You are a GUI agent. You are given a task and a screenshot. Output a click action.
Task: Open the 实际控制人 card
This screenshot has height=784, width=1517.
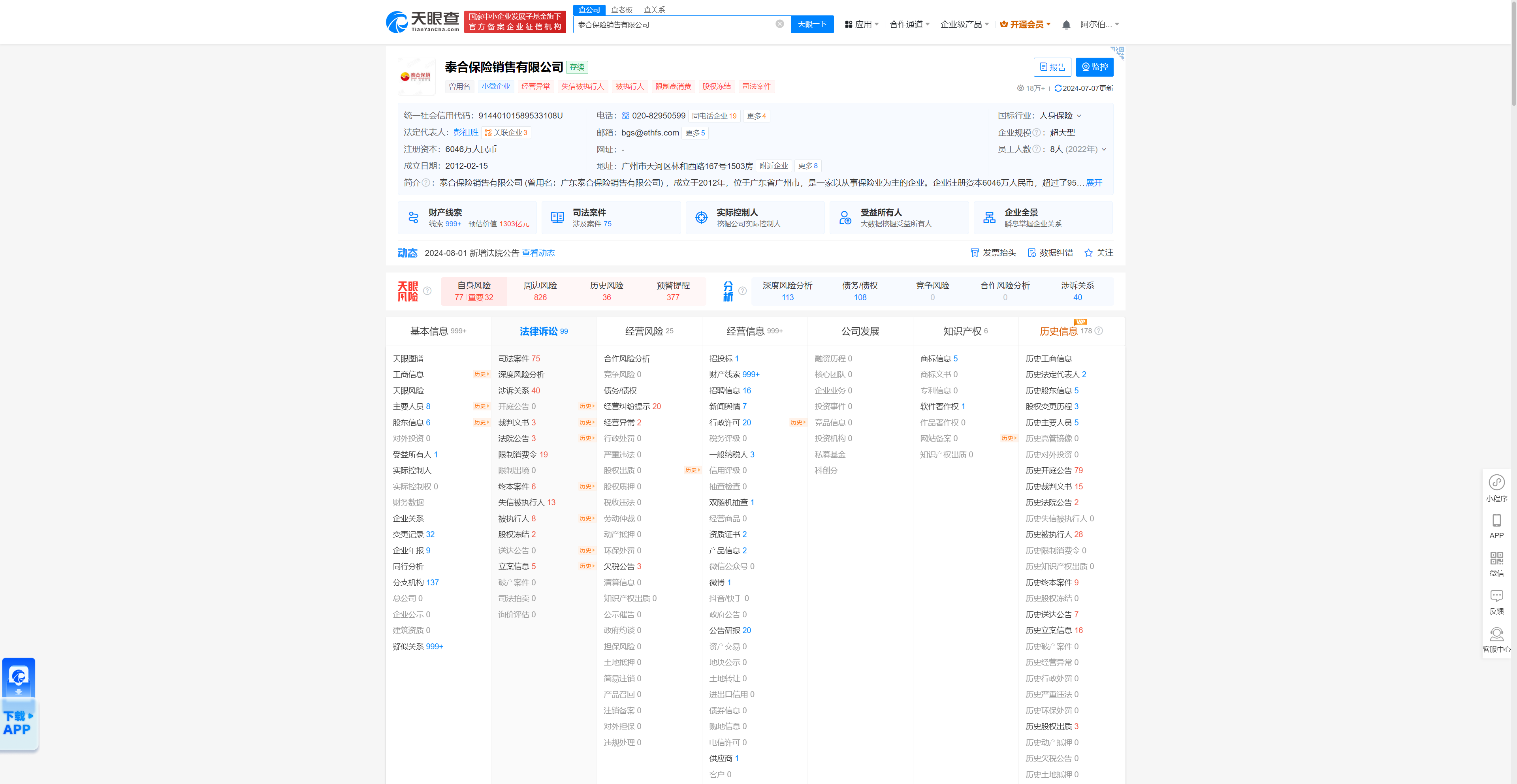(755, 218)
